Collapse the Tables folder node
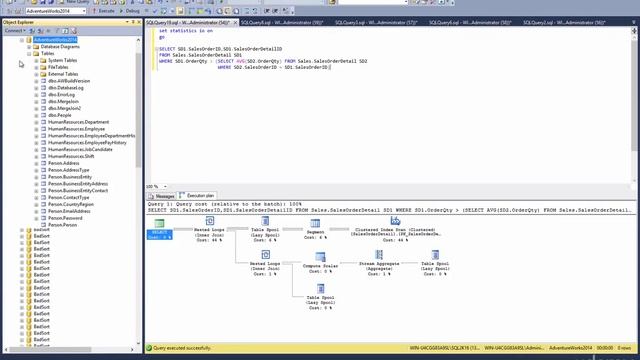The height and width of the screenshot is (360, 640). click(29, 53)
